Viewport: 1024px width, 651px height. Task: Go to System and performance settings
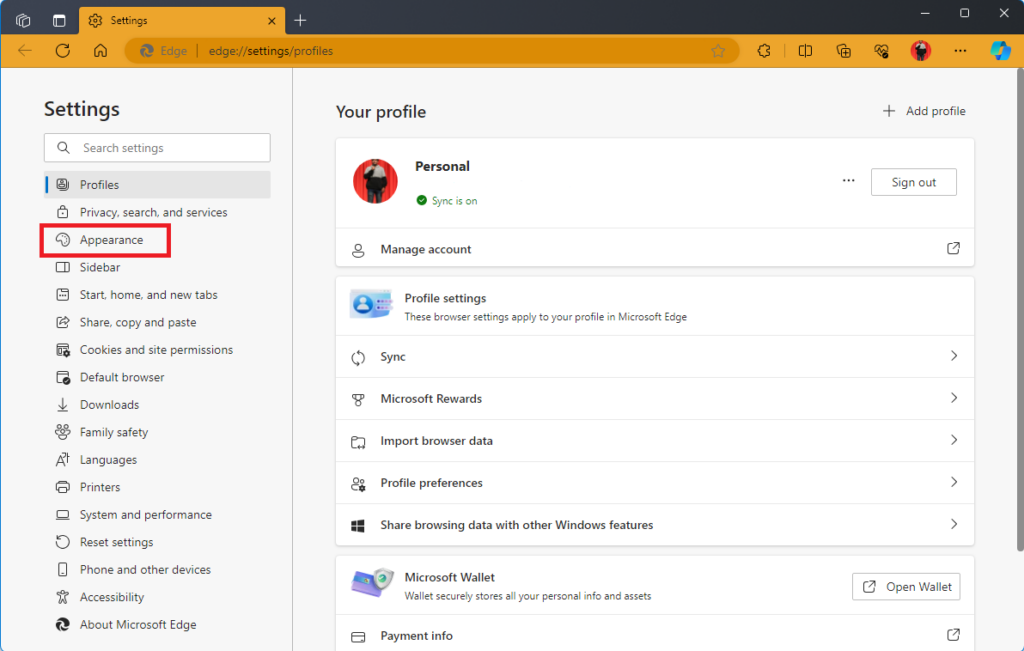click(x=145, y=515)
